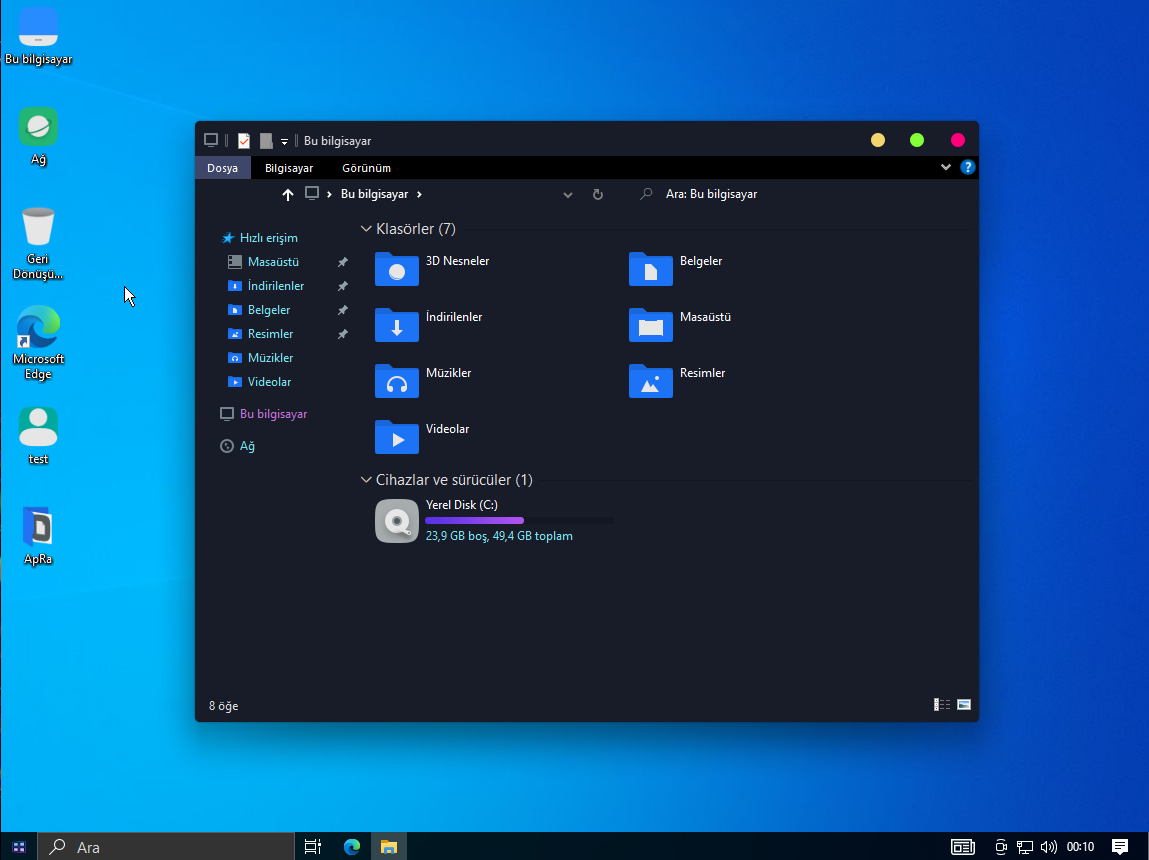1149x860 pixels.
Task: Switch to the Görünüm ribbon tab
Action: 366,168
